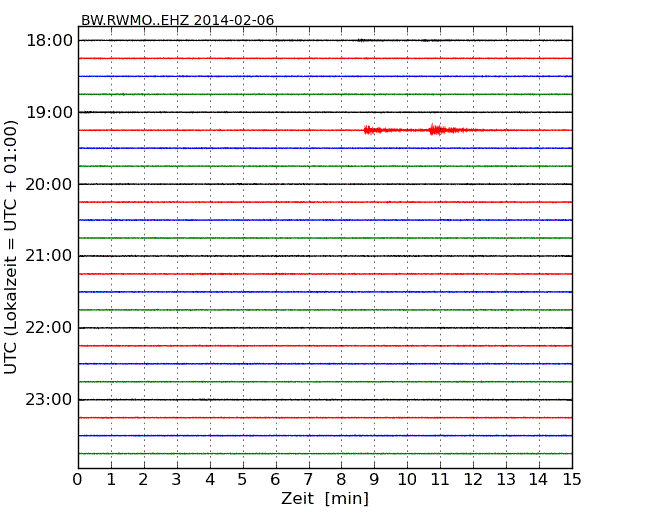Click the 19:00 time label
650x520 pixels.
coord(49,112)
